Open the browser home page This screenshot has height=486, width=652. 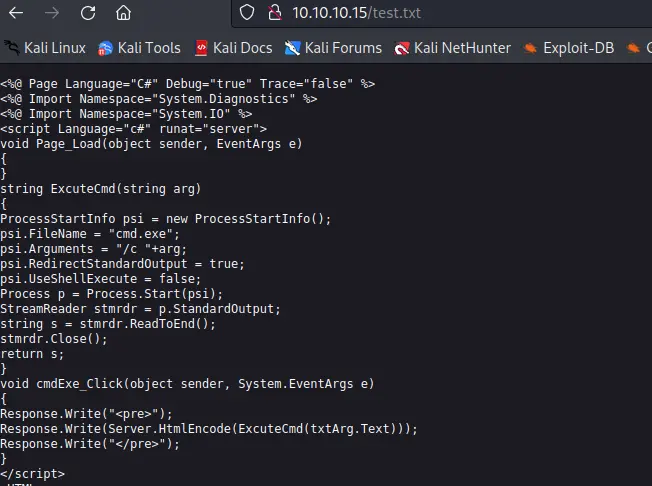click(123, 13)
